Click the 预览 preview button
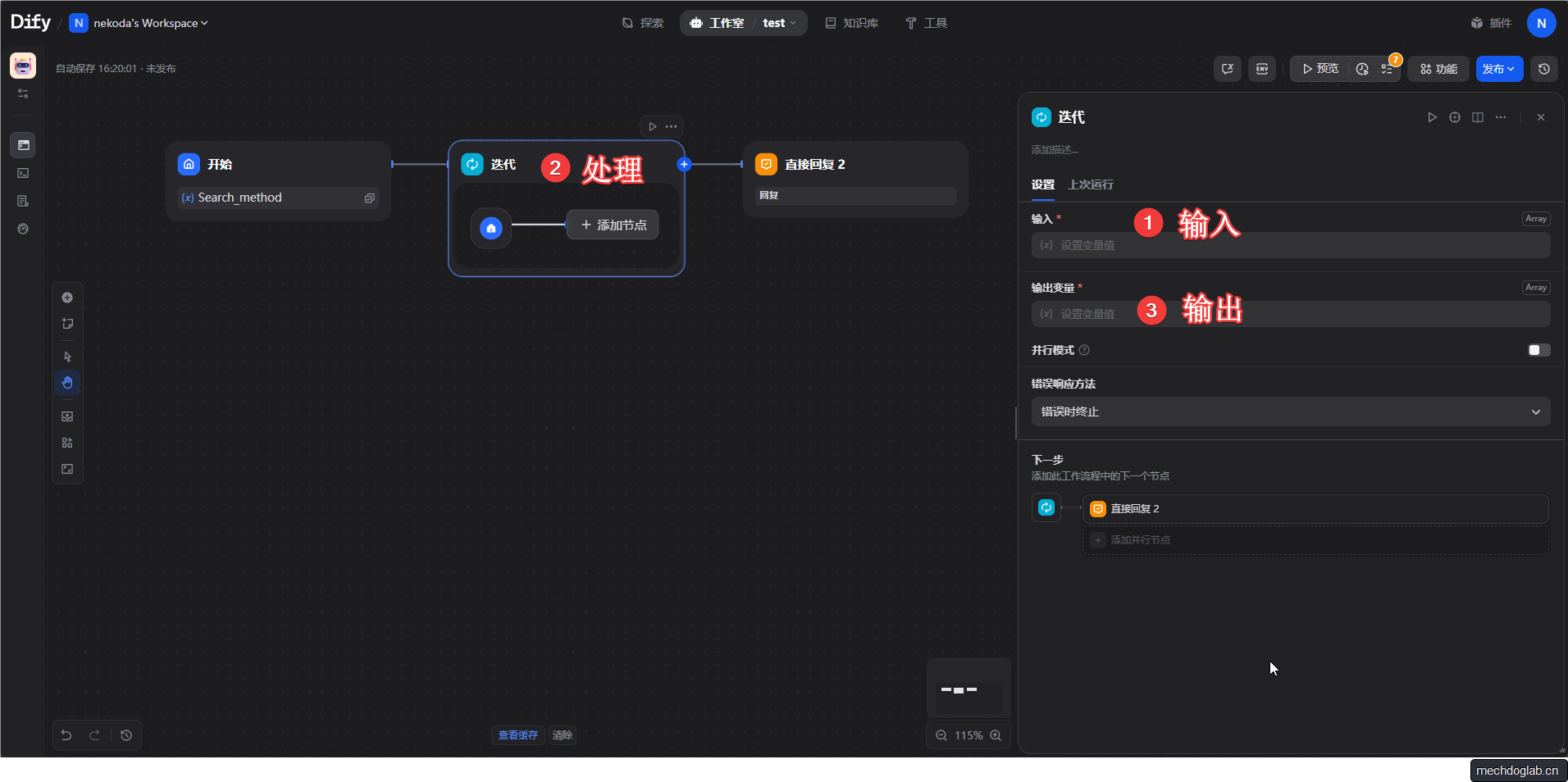 pyautogui.click(x=1320, y=69)
